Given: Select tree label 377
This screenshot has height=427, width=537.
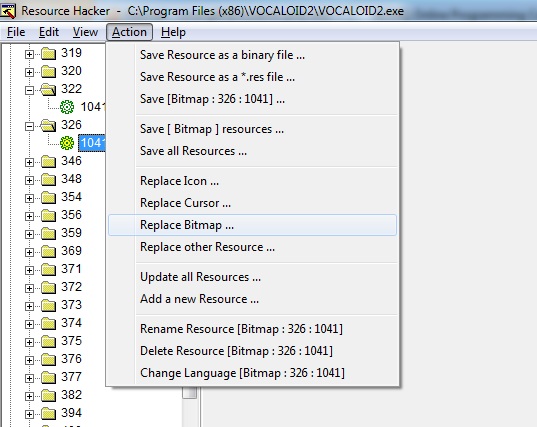Looking at the screenshot, I should pyautogui.click(x=72, y=377).
